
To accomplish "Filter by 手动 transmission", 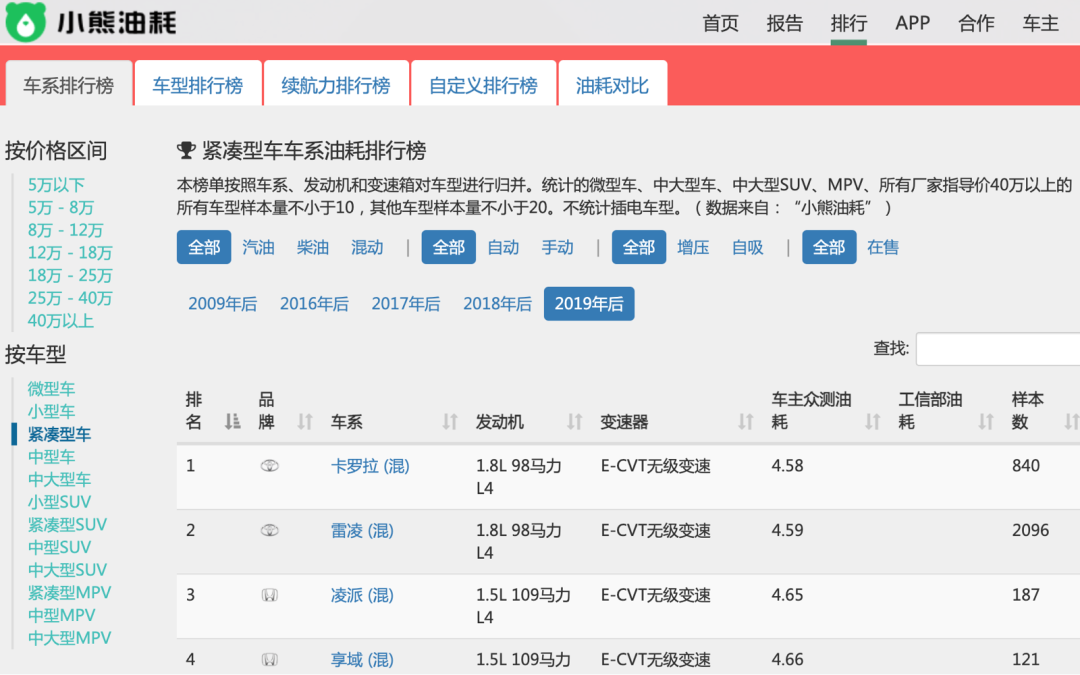I will tap(557, 247).
